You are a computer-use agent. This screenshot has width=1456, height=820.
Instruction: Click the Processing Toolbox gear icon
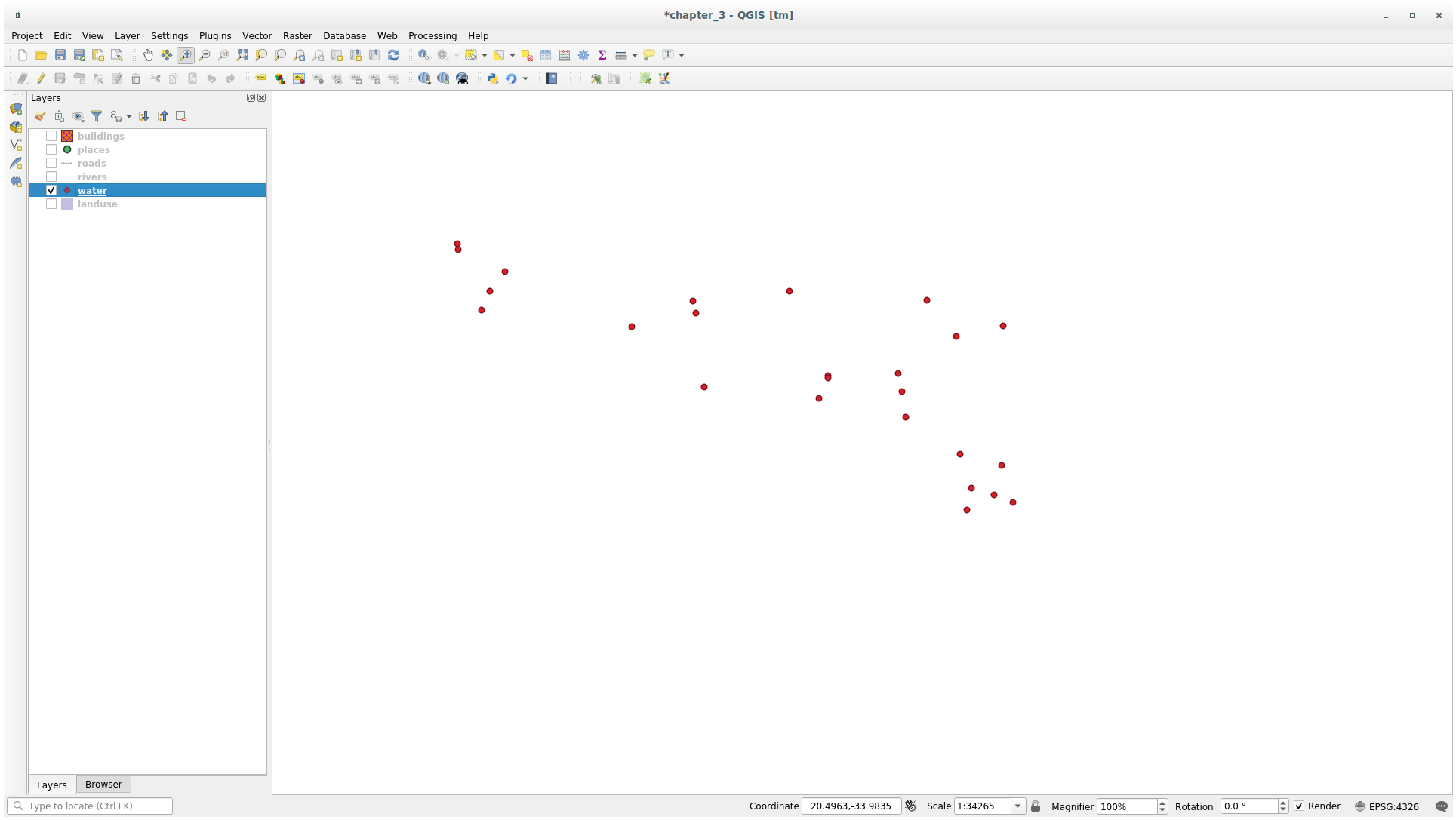(x=583, y=55)
